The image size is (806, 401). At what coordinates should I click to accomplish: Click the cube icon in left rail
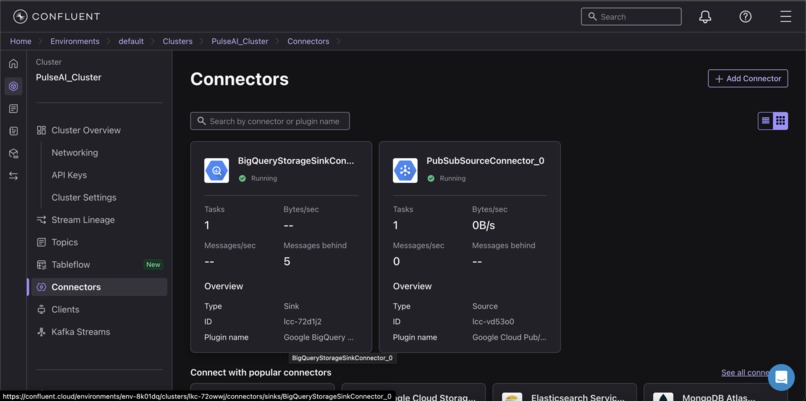[x=13, y=153]
